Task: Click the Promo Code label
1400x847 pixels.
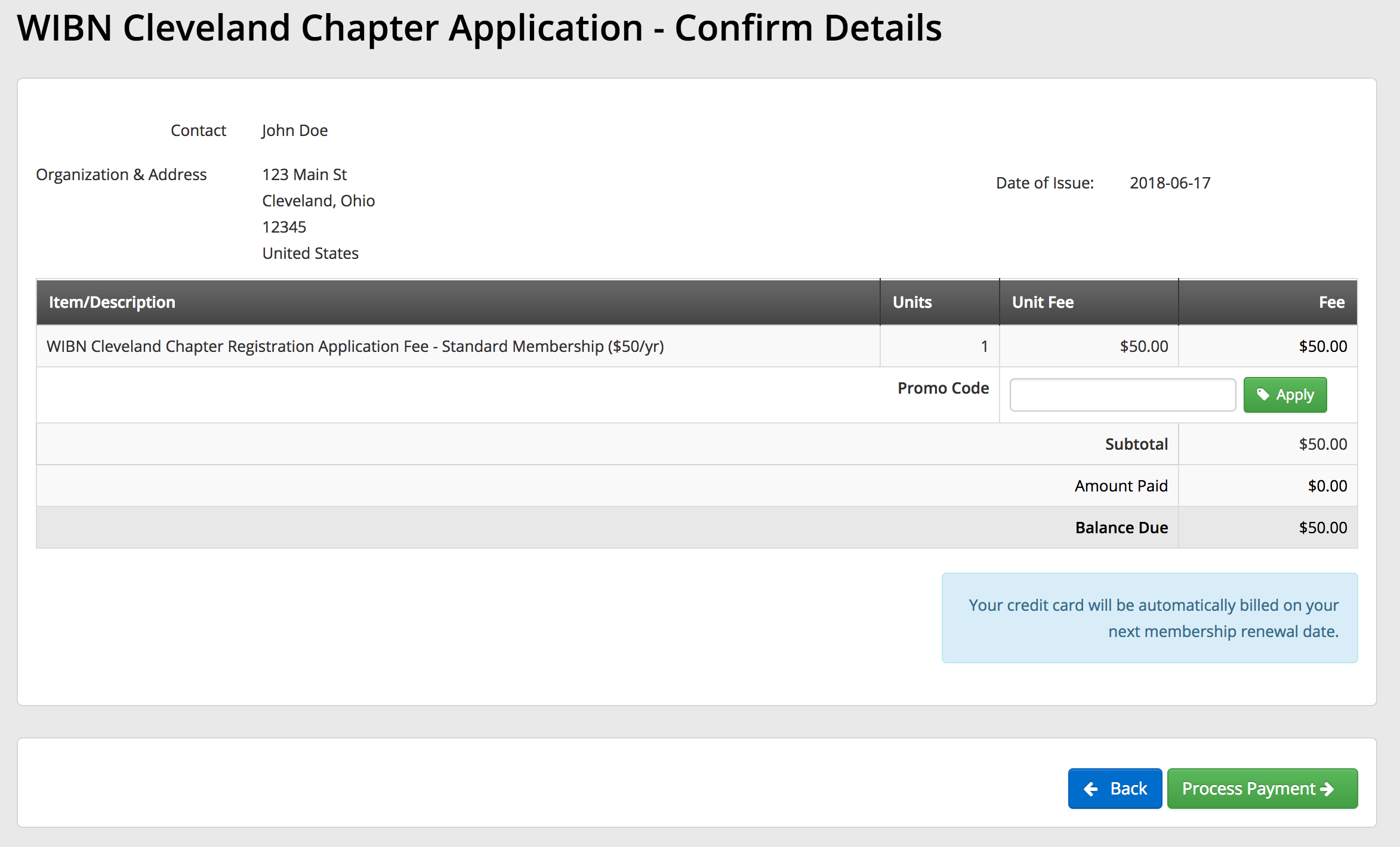Action: [943, 388]
